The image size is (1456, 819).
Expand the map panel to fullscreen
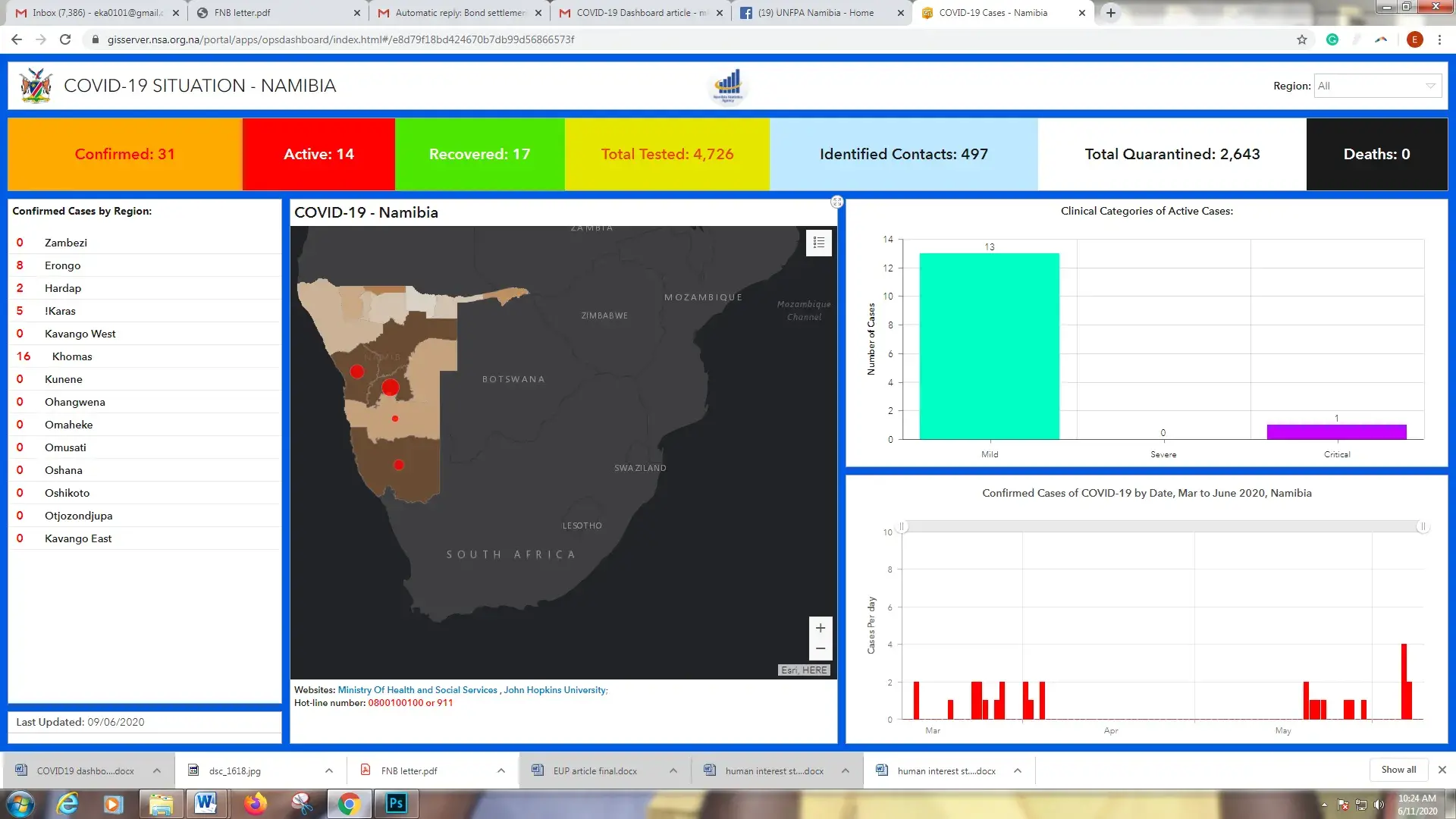837,202
